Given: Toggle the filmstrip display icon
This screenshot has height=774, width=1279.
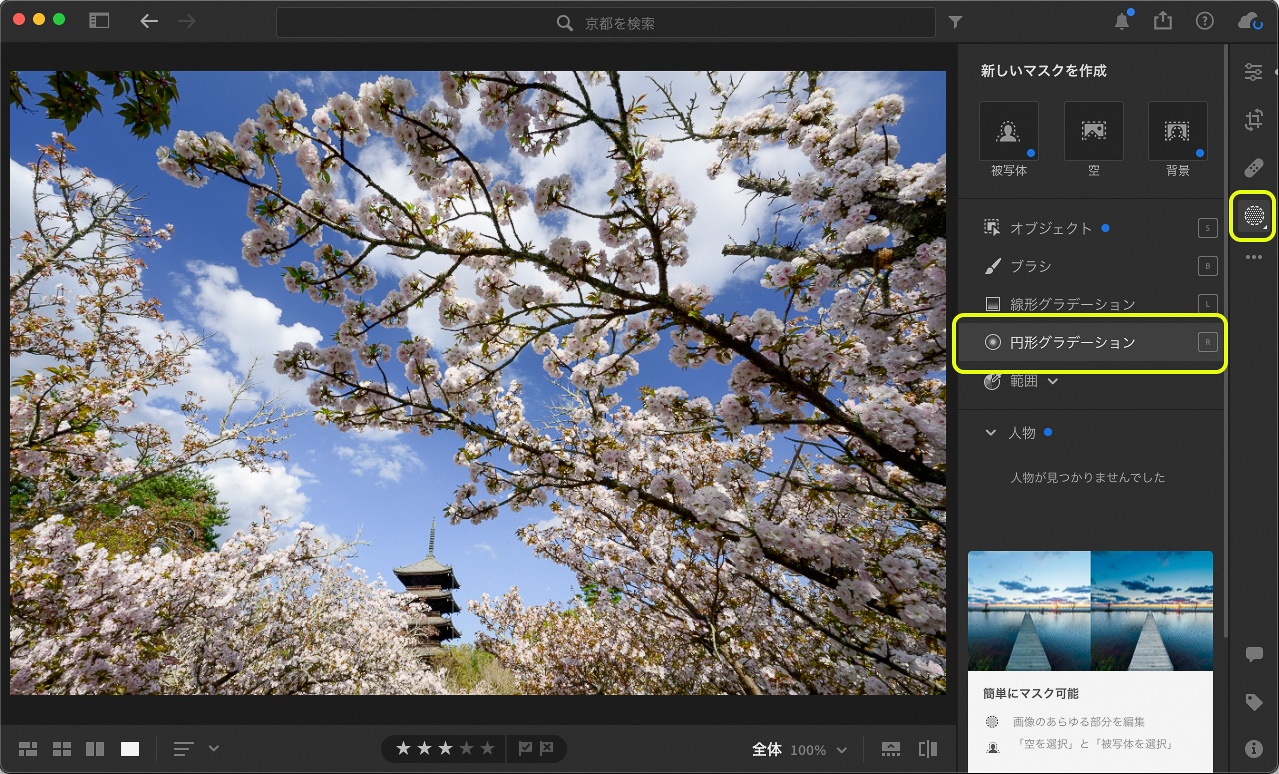Looking at the screenshot, I should pyautogui.click(x=891, y=749).
